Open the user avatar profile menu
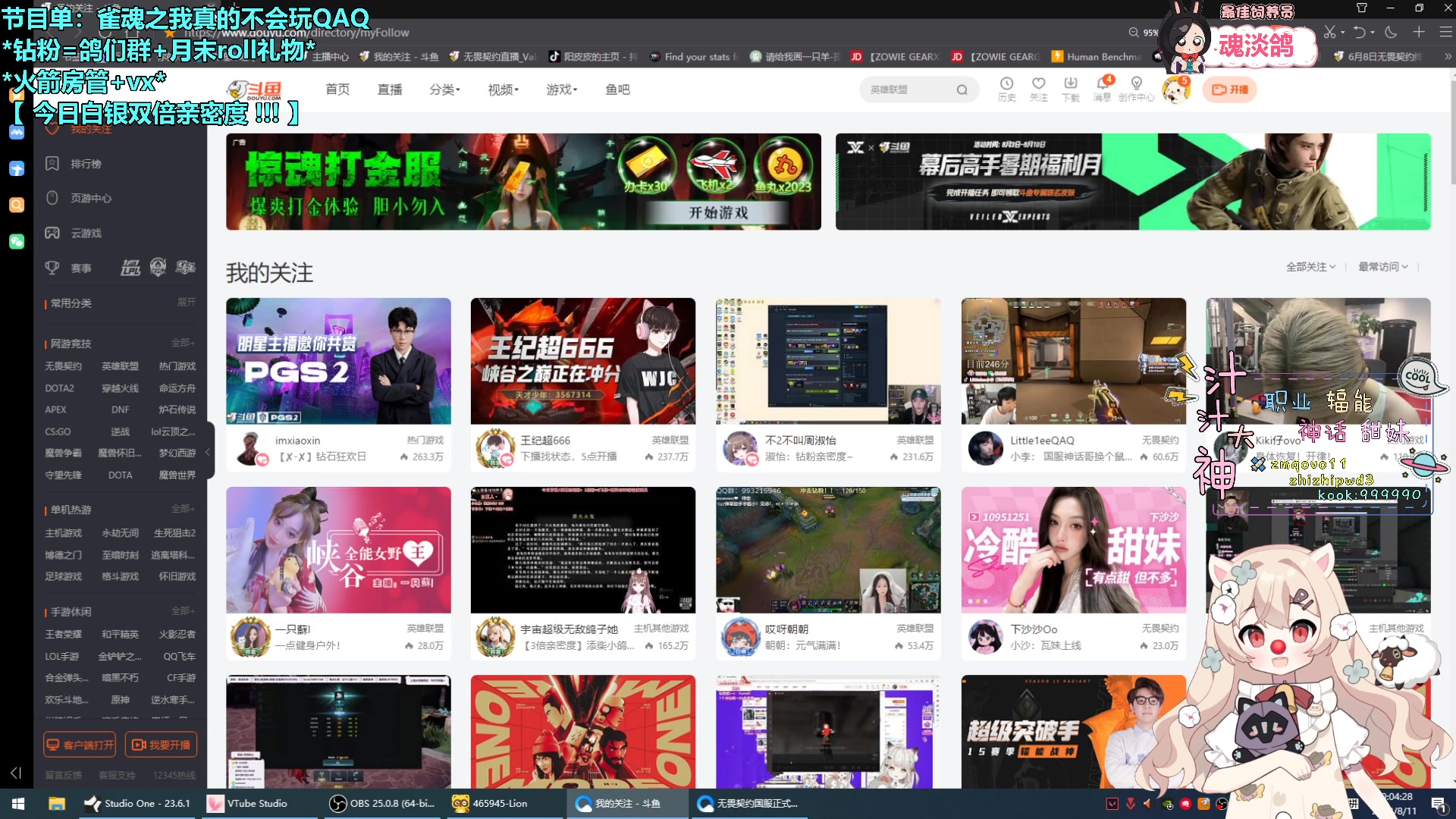Screen dimensions: 1456x819 click(x=1176, y=89)
